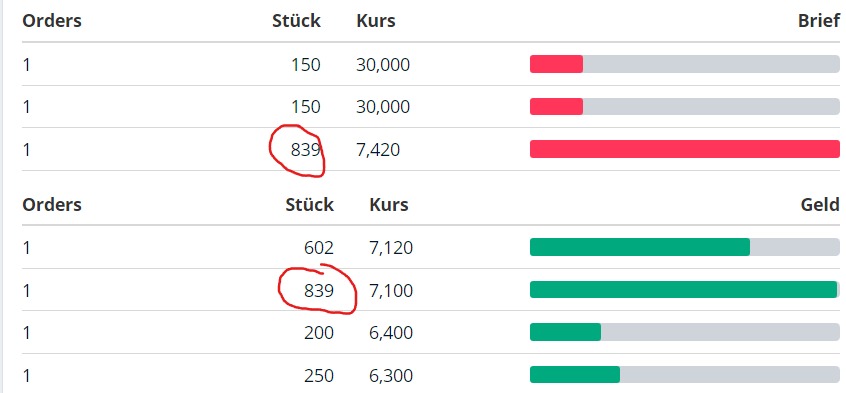The height and width of the screenshot is (393, 846).
Task: Select the 602 Stück entry
Action: tap(319, 248)
